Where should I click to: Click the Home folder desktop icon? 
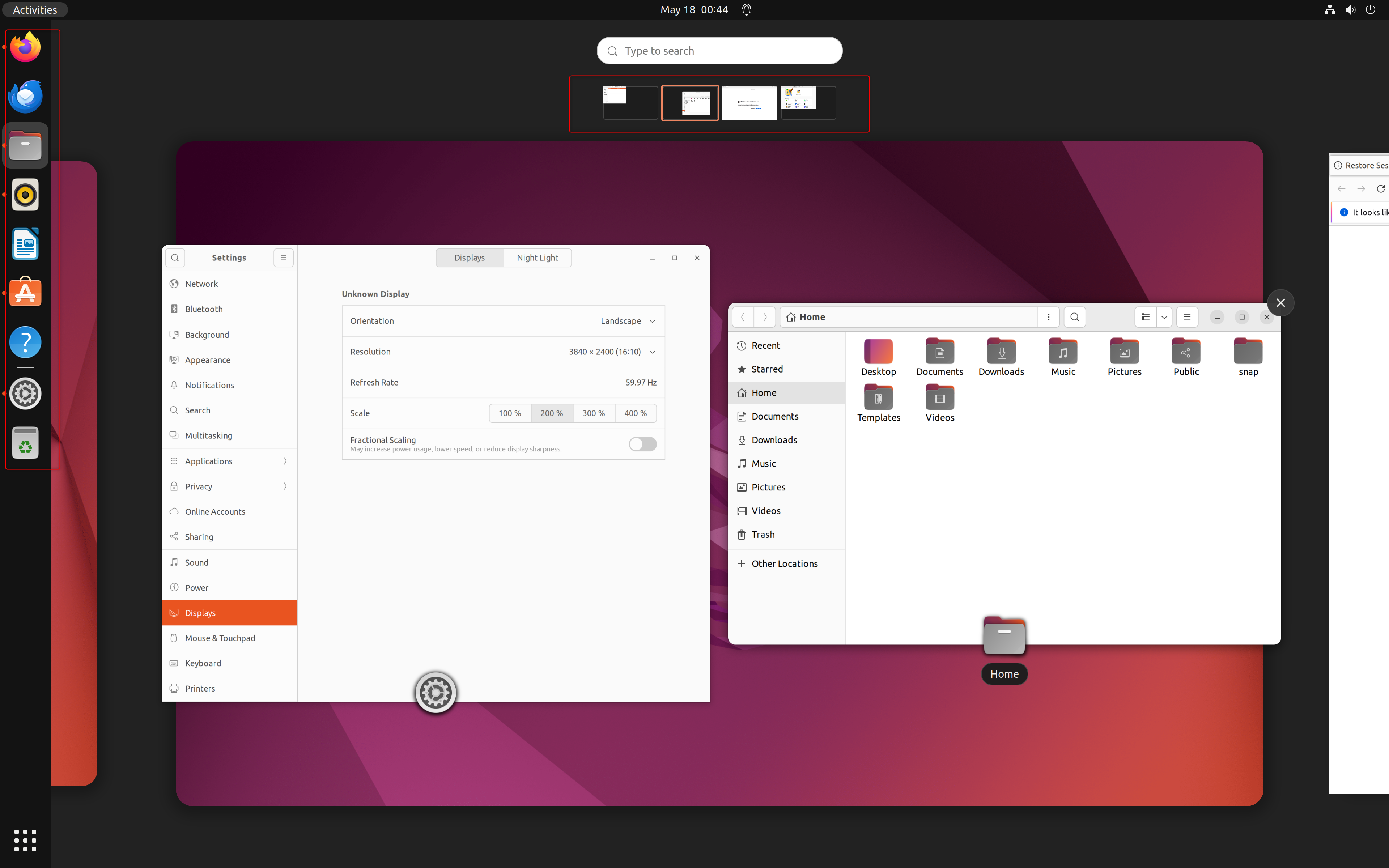1004,637
